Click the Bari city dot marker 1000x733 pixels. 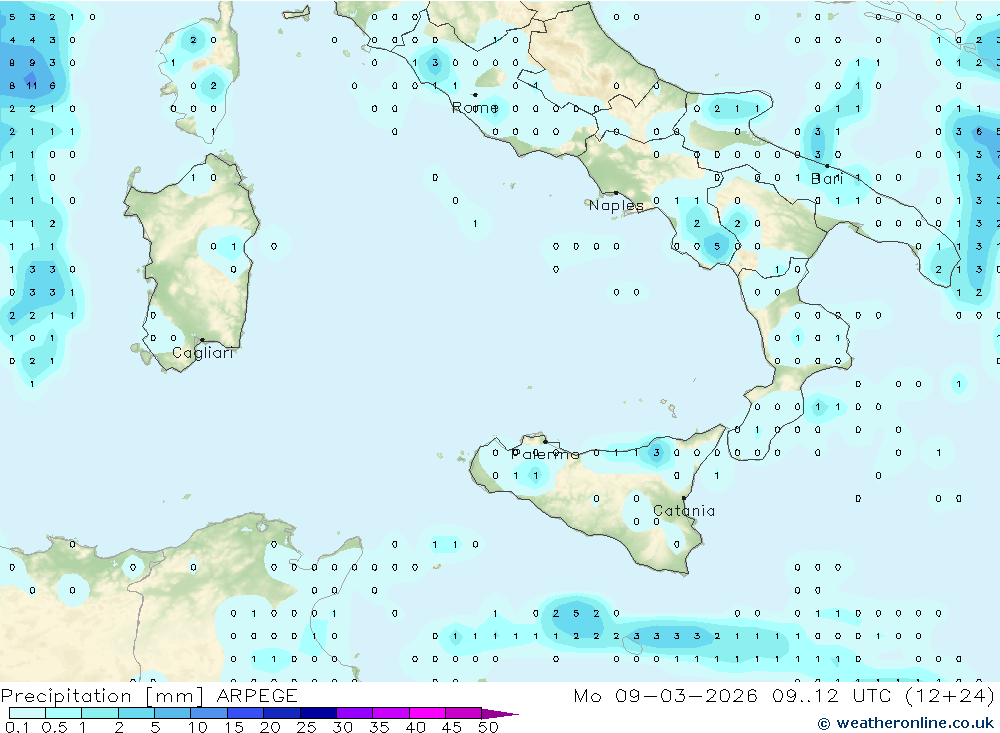tap(827, 166)
